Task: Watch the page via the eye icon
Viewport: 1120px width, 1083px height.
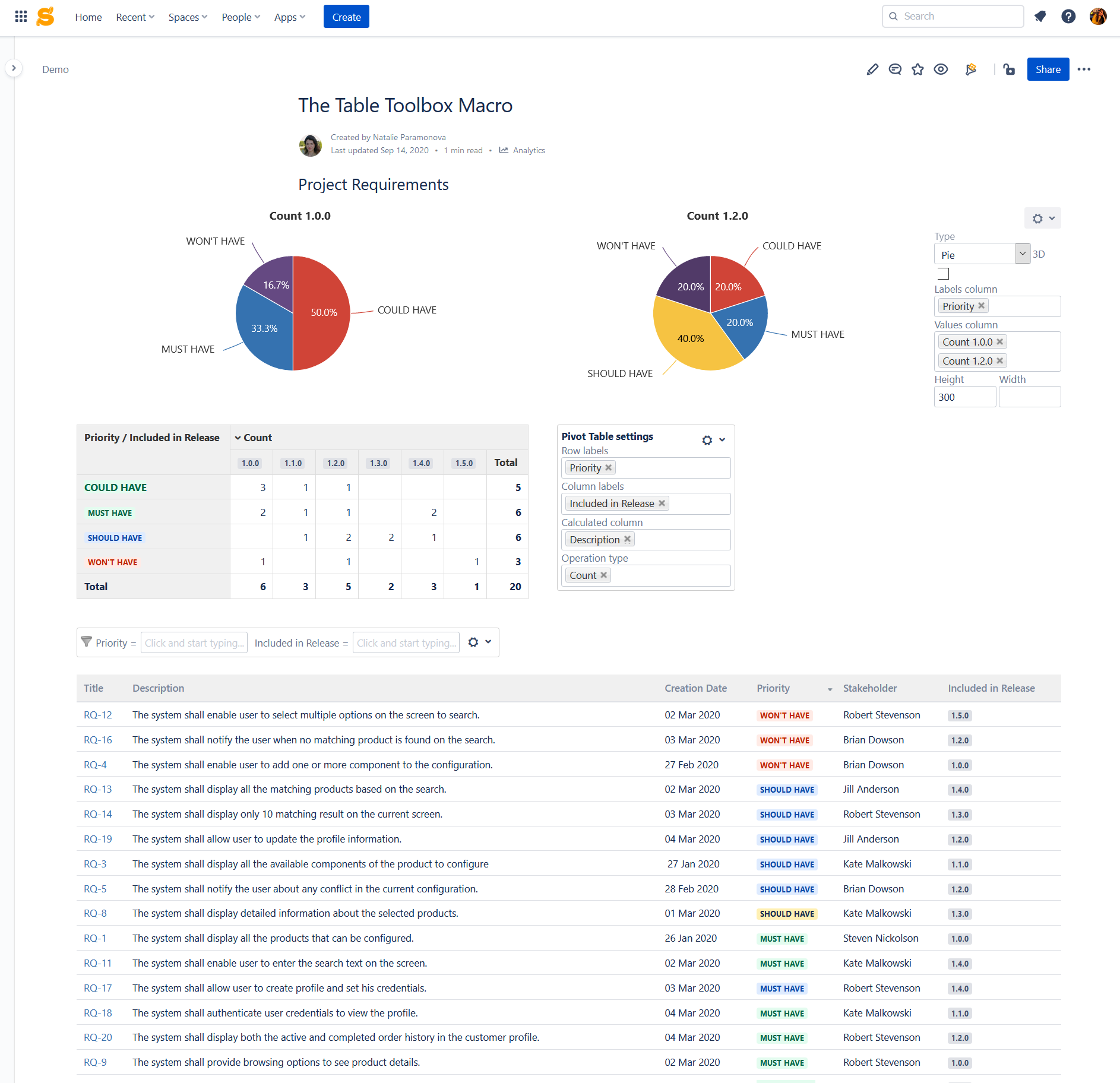Action: coord(941,69)
